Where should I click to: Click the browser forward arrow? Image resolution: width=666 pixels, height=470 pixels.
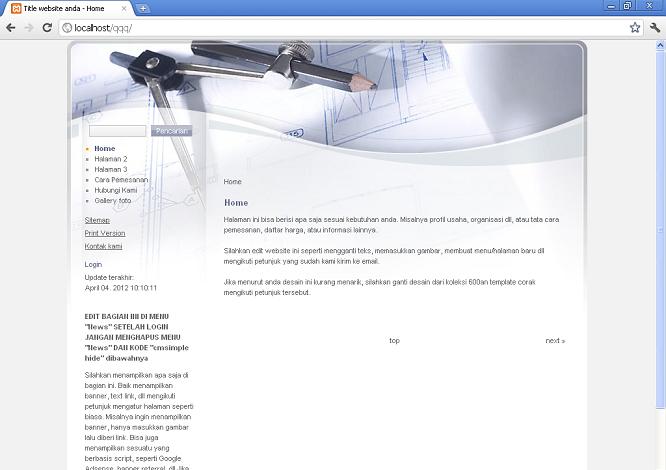point(29,28)
